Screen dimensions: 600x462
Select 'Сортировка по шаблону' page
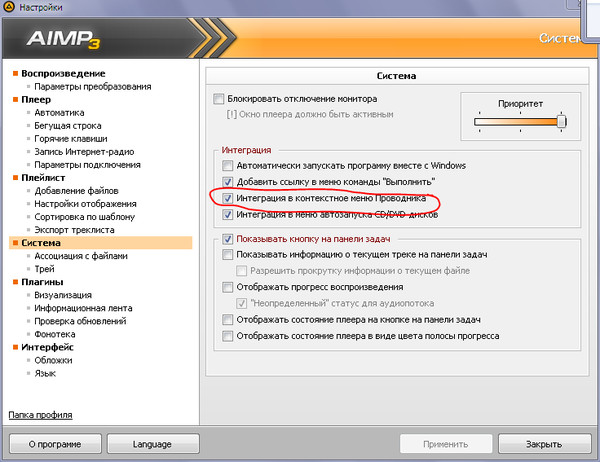(x=85, y=217)
